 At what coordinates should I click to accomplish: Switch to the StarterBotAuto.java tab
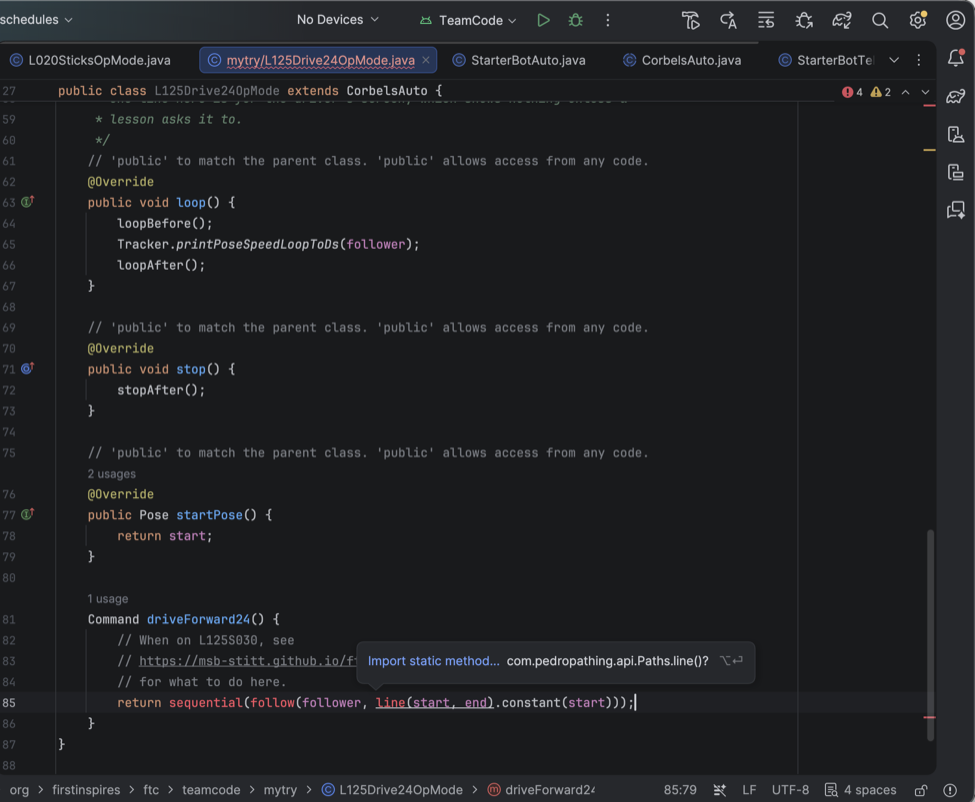[519, 60]
